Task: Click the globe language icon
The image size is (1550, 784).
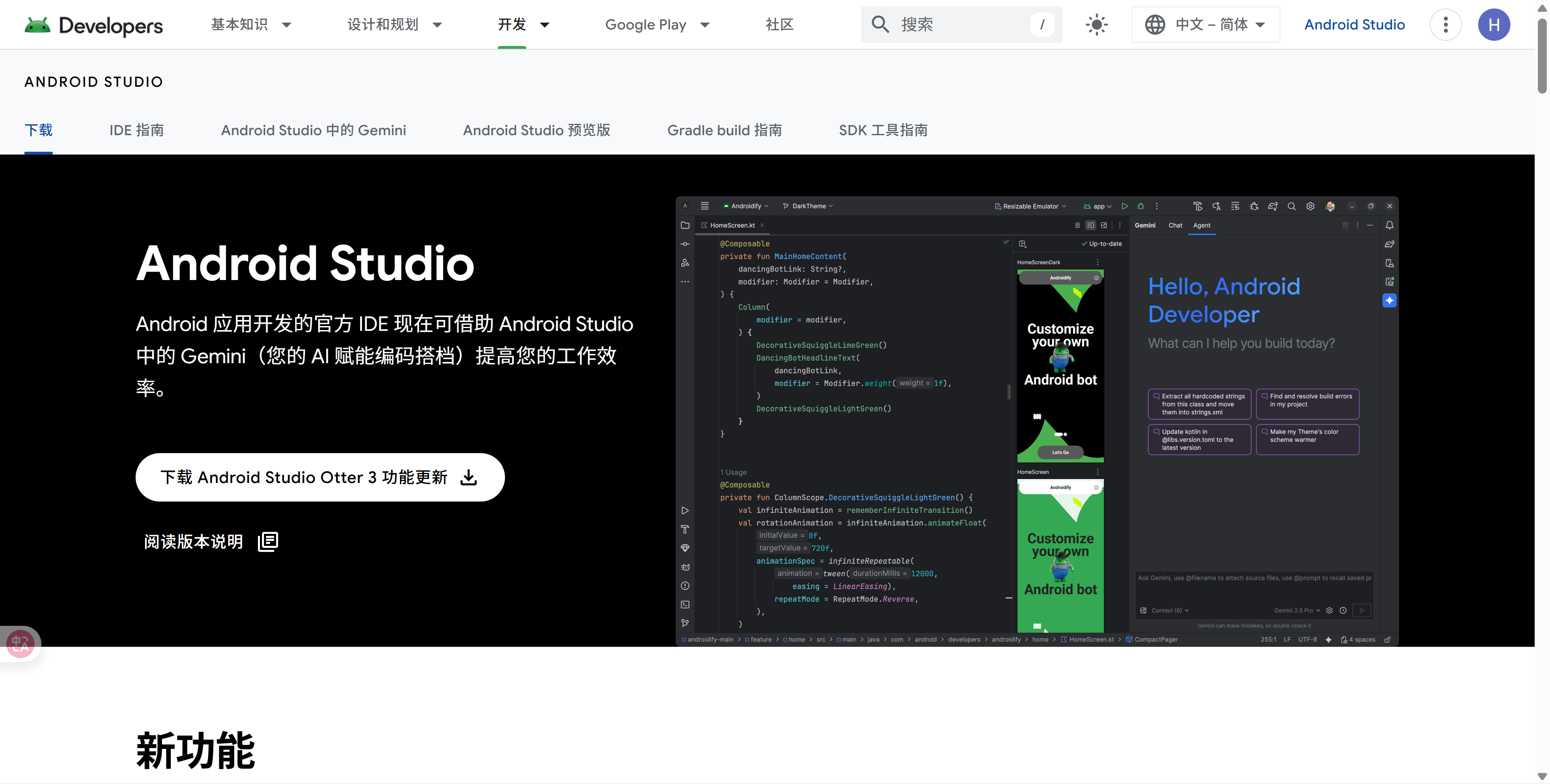Action: click(x=1155, y=25)
